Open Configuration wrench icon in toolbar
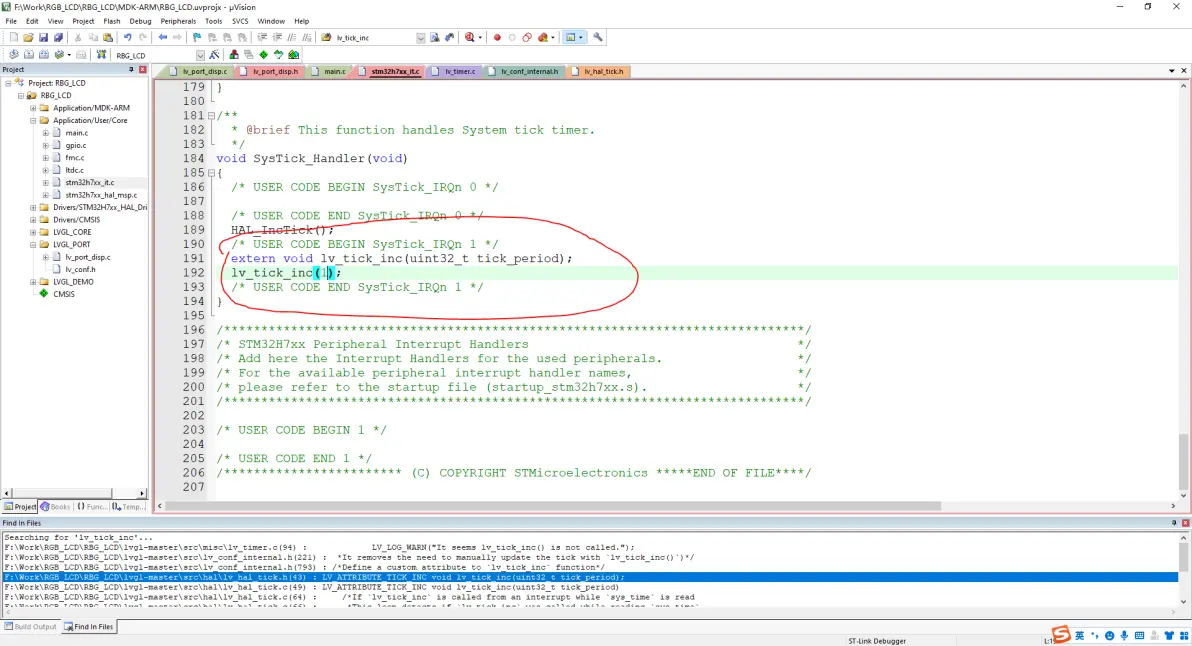 598,38
